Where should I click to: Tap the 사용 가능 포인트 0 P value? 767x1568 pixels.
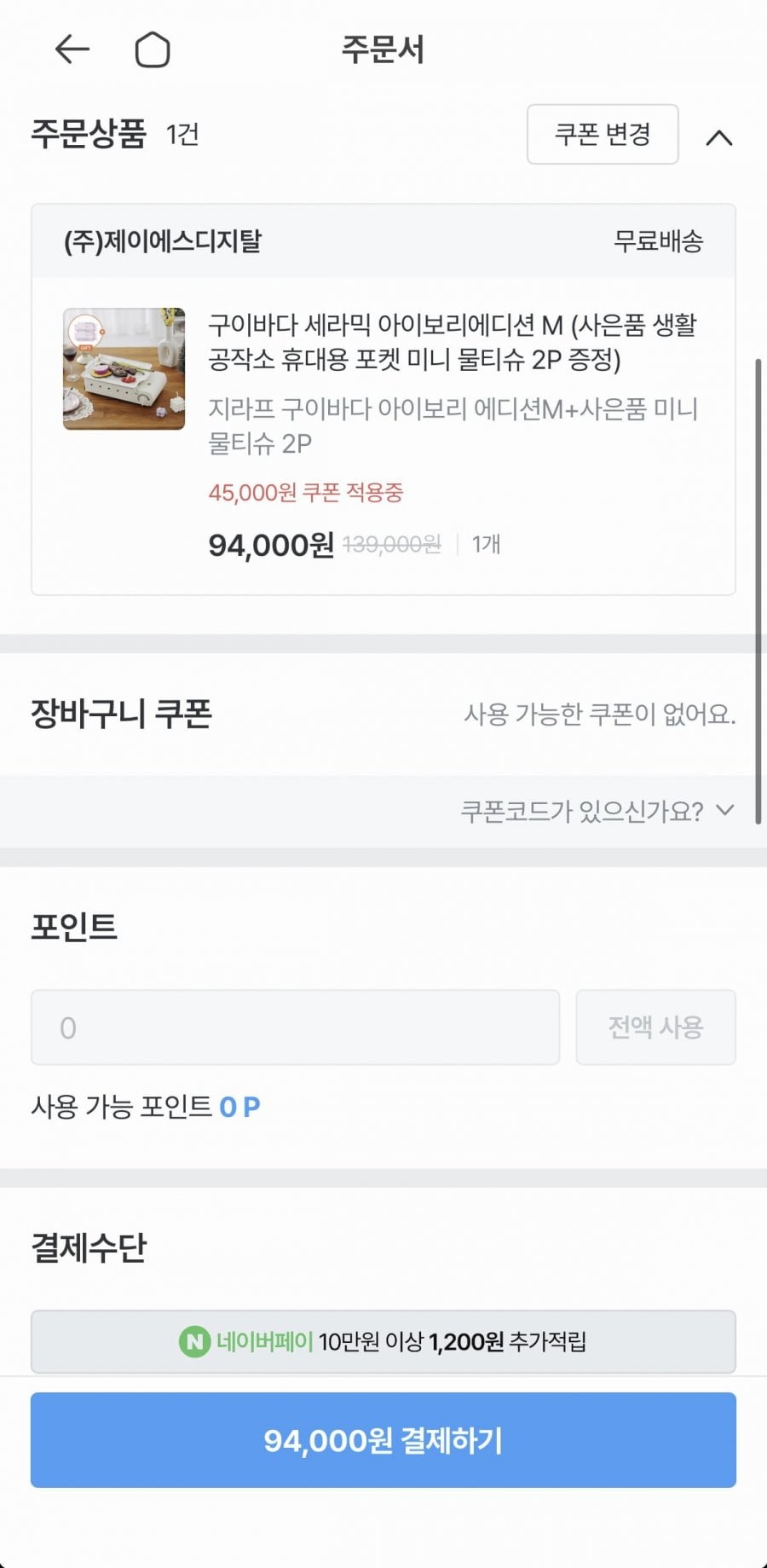click(239, 1107)
